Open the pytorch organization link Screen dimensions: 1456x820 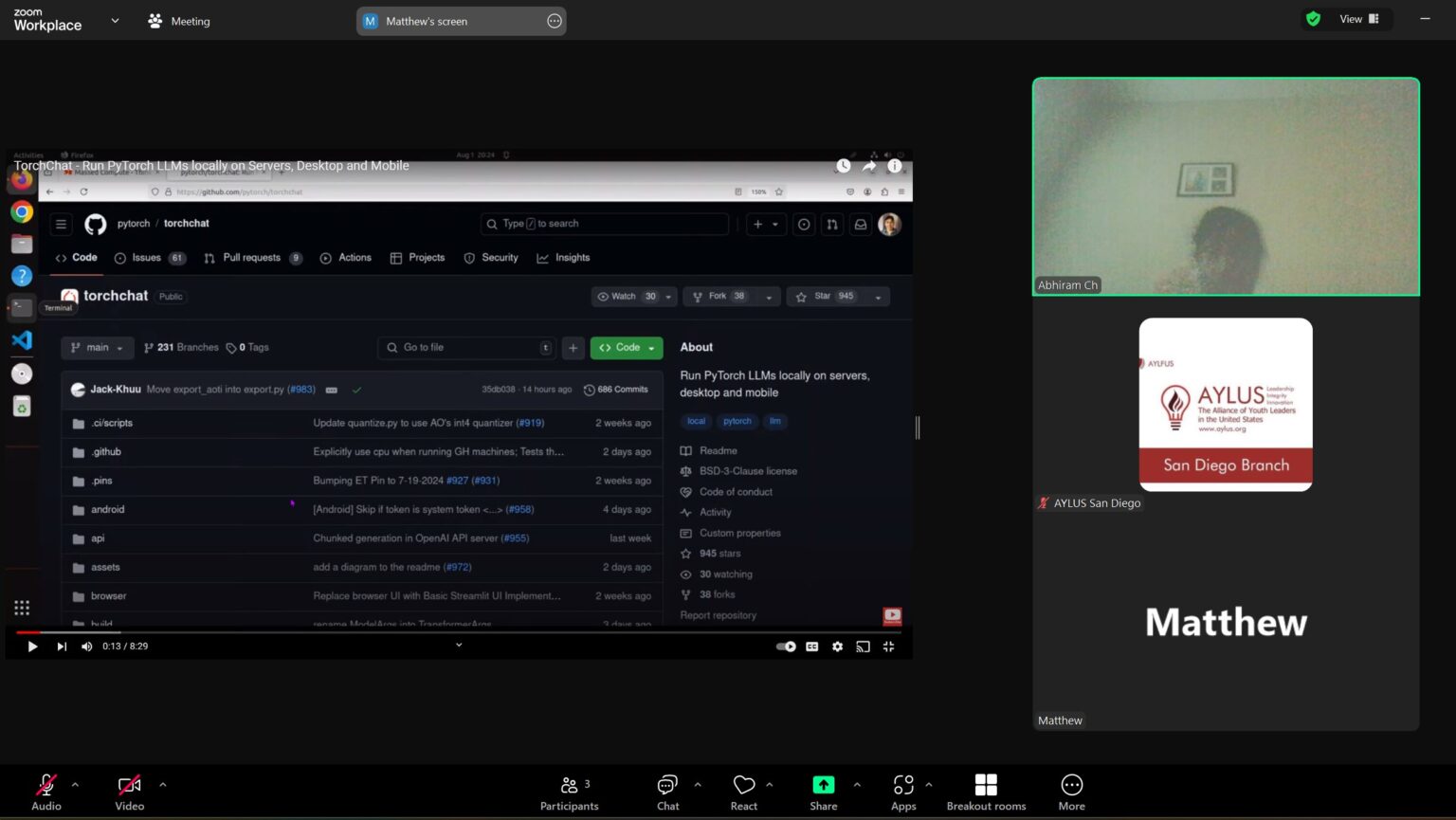pyautogui.click(x=134, y=224)
